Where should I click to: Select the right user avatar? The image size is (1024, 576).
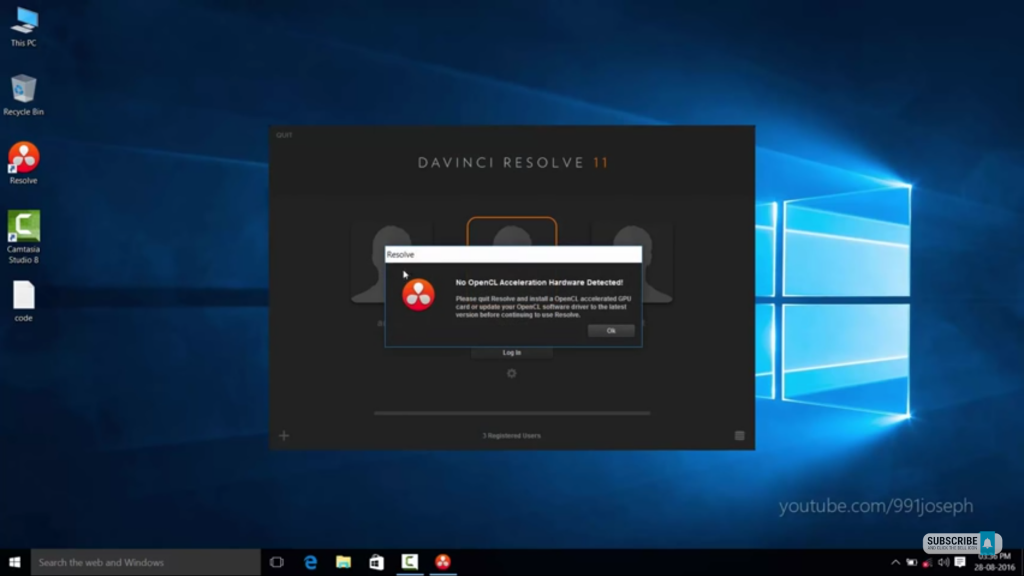(656, 264)
